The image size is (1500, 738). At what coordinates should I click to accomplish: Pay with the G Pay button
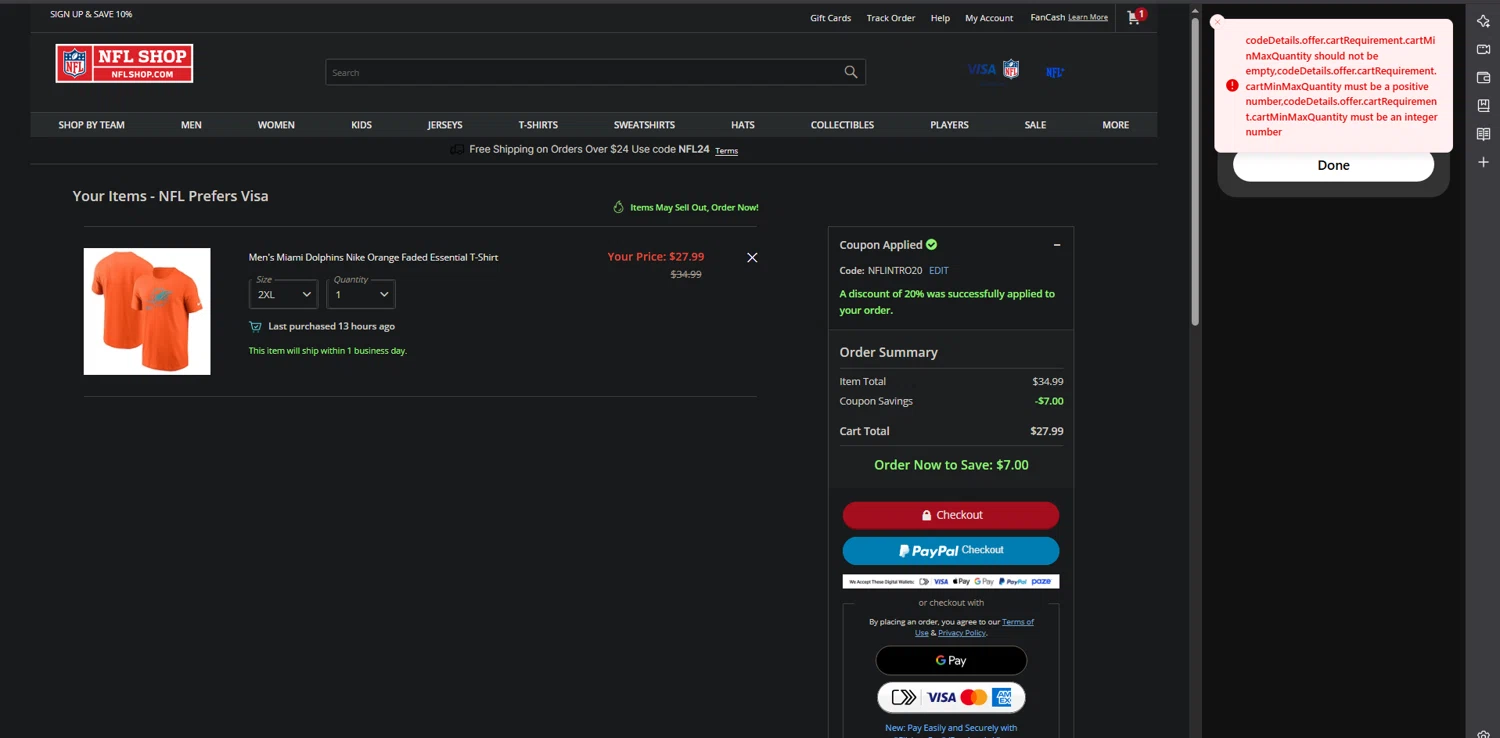coord(951,661)
